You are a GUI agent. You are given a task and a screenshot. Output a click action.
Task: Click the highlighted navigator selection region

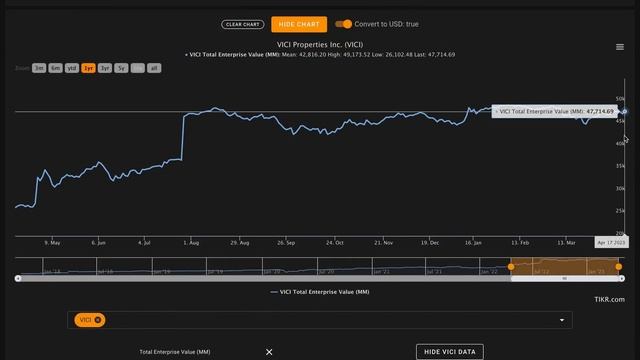[x=565, y=266]
